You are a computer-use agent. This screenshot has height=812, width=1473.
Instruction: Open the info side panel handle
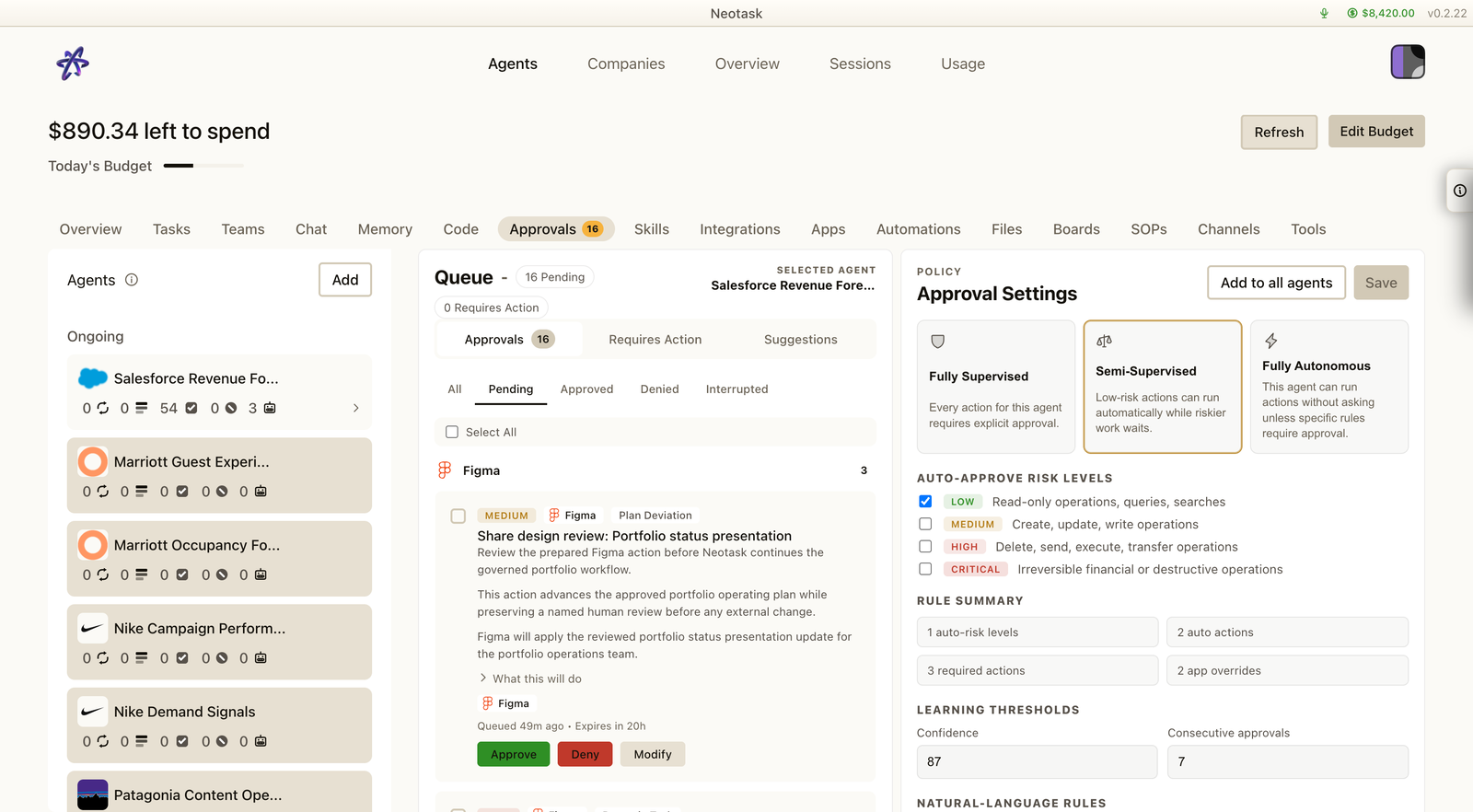click(x=1460, y=191)
